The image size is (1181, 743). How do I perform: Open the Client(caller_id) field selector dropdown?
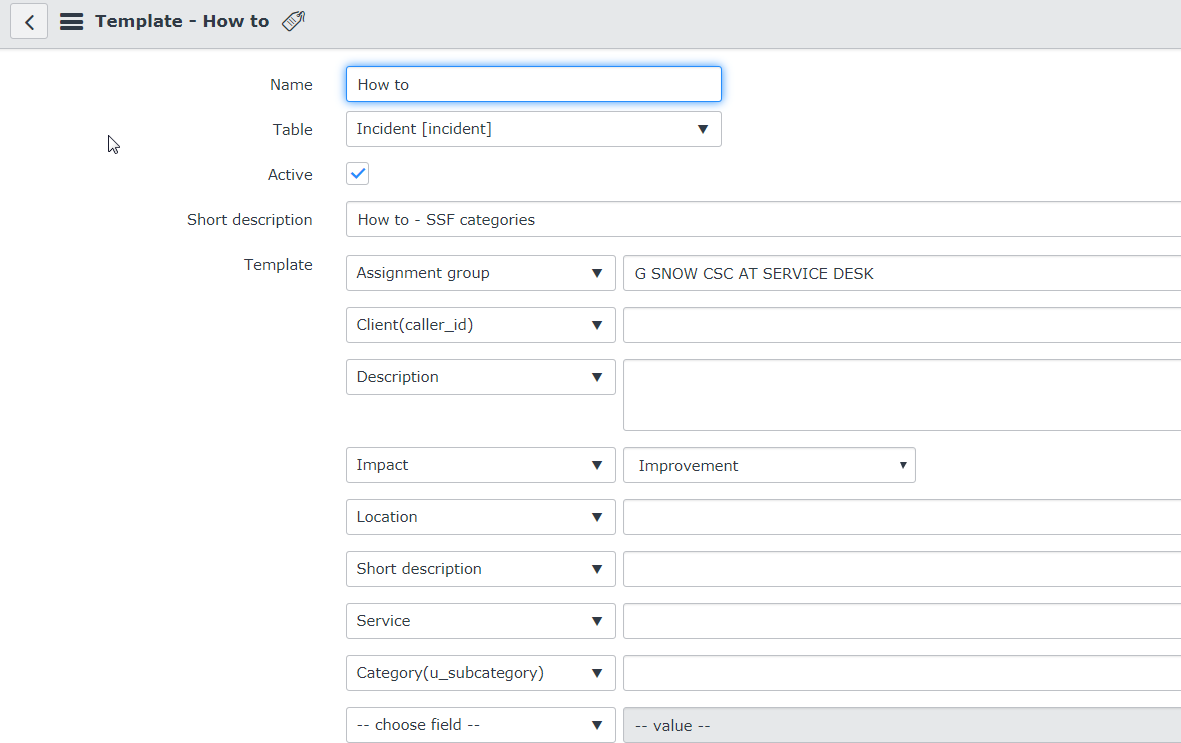480,324
